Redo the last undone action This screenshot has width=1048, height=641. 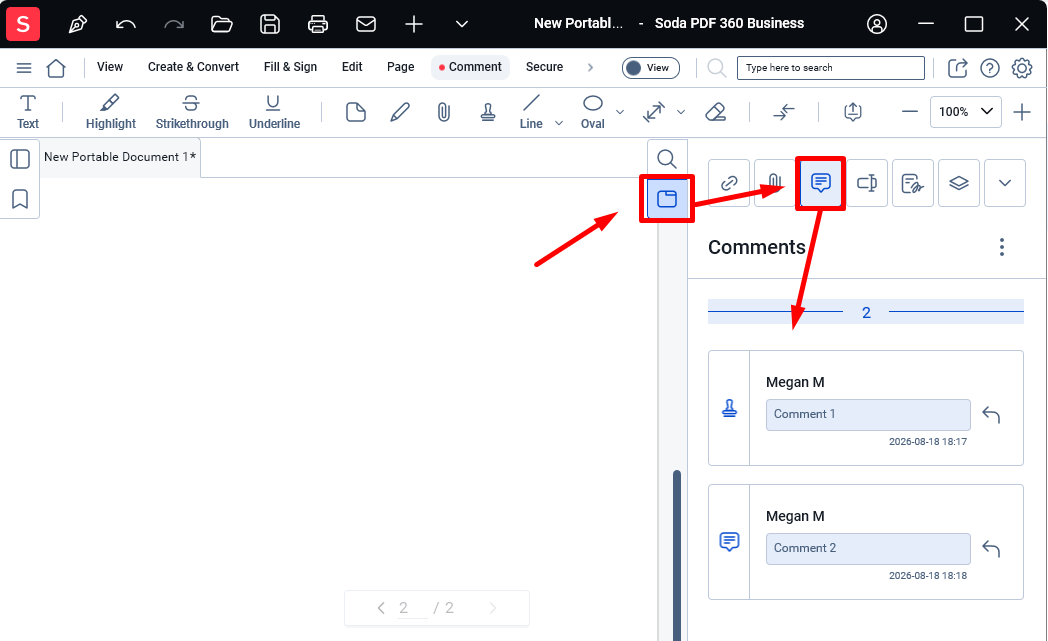174,25
